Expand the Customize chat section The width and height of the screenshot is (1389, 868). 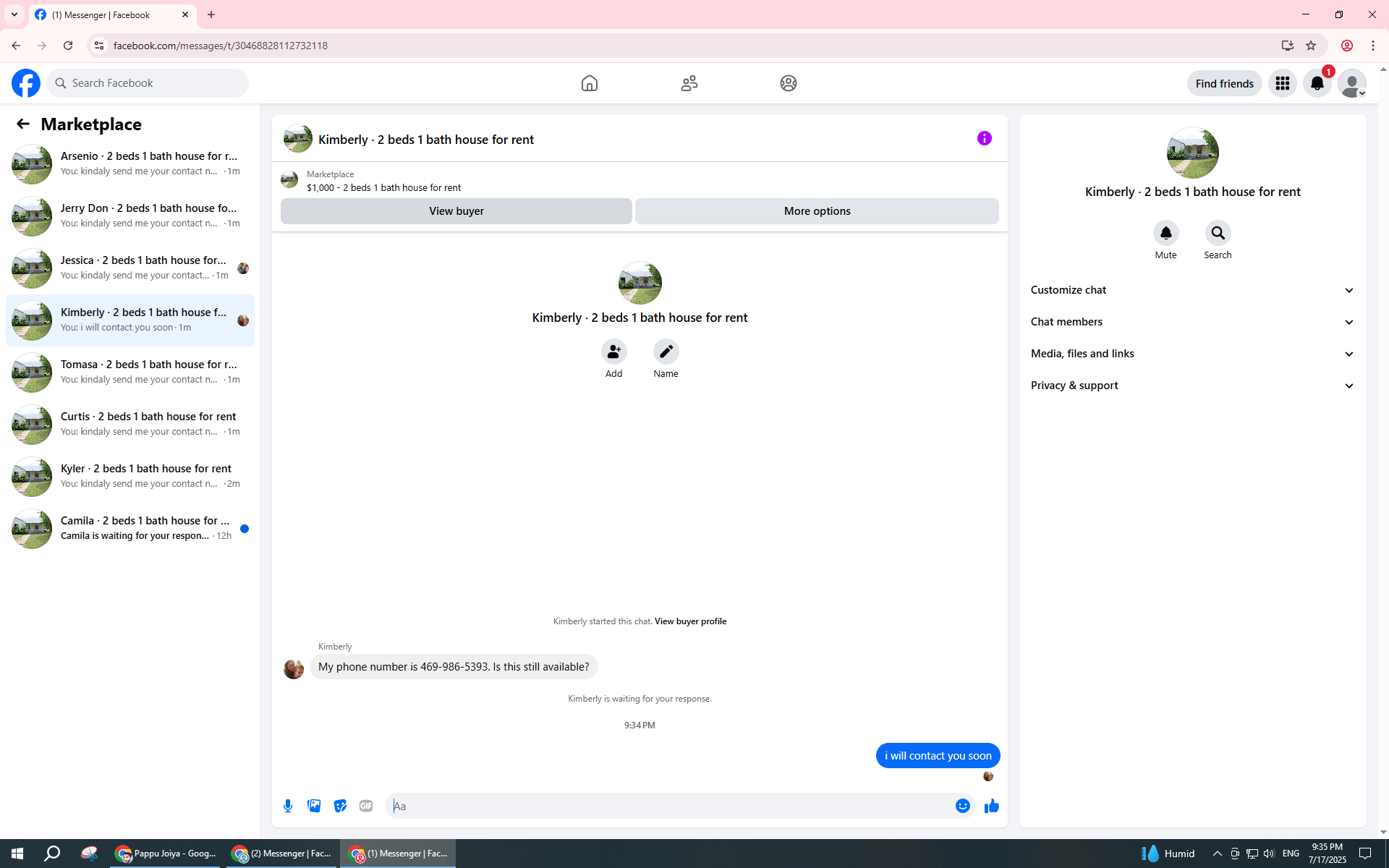(1192, 290)
